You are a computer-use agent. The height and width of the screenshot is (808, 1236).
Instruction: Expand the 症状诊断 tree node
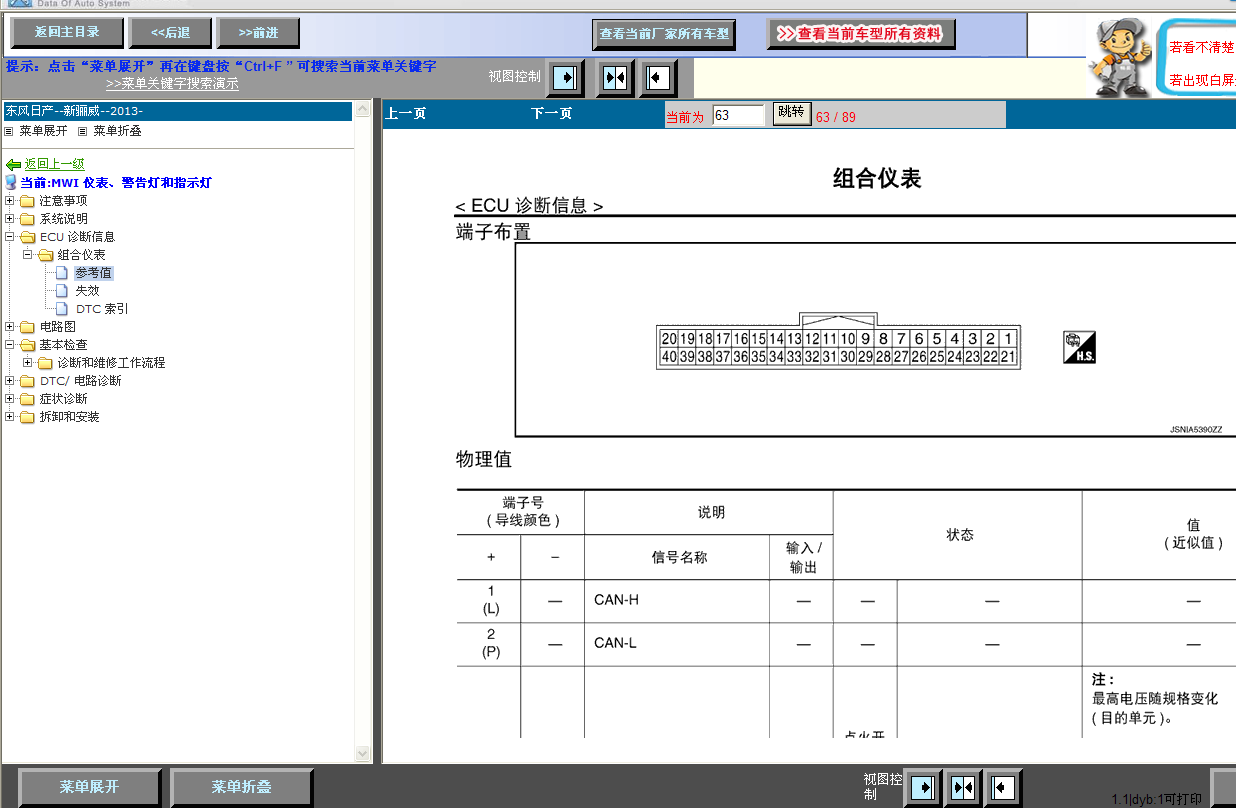(x=10, y=399)
